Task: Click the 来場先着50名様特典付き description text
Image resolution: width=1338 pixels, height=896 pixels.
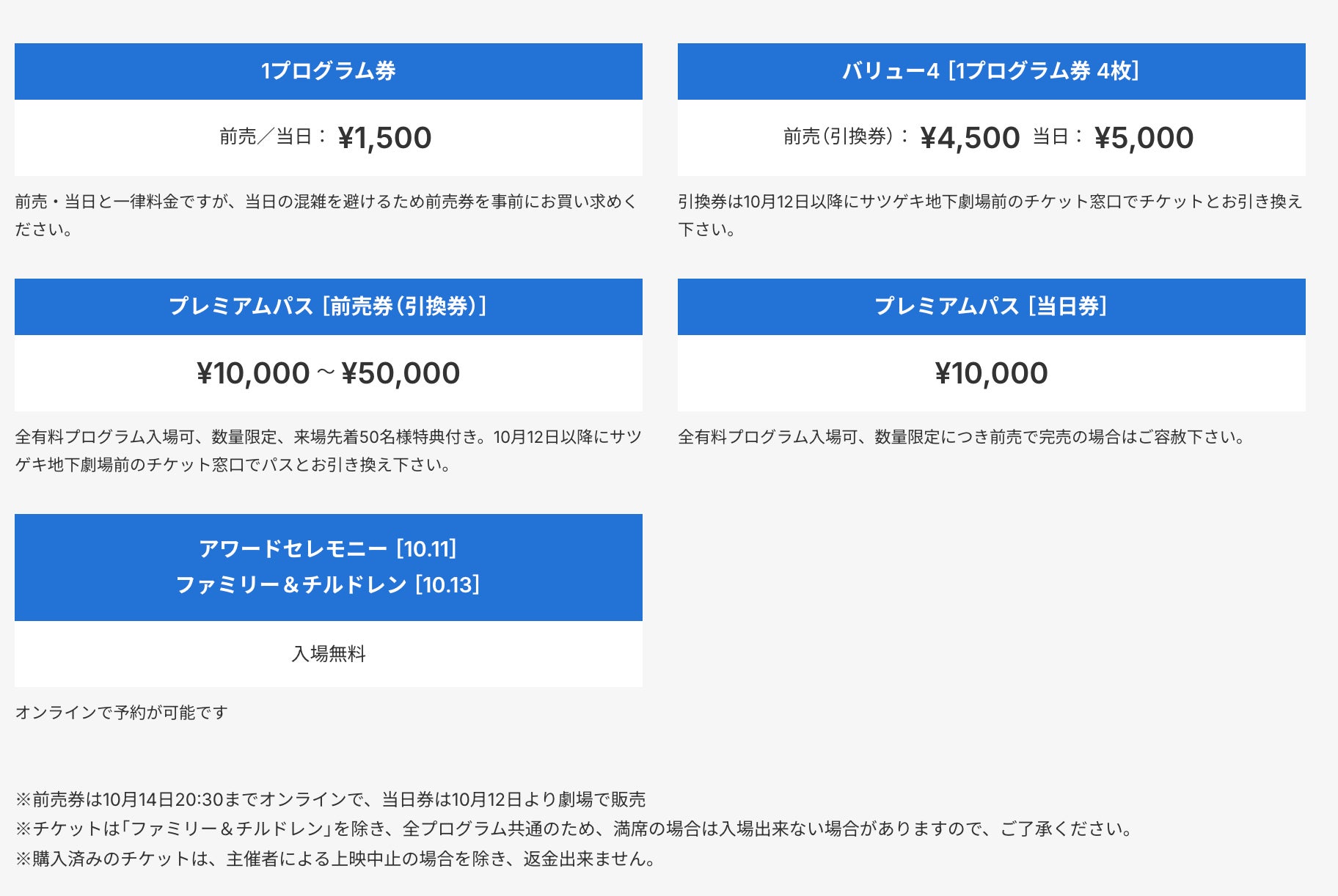Action: 329,451
